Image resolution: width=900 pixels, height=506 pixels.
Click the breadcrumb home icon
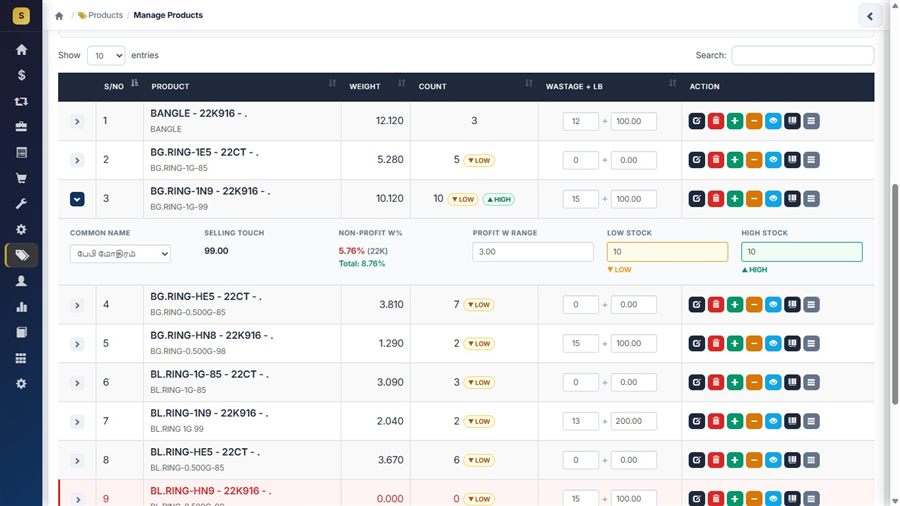(x=59, y=15)
